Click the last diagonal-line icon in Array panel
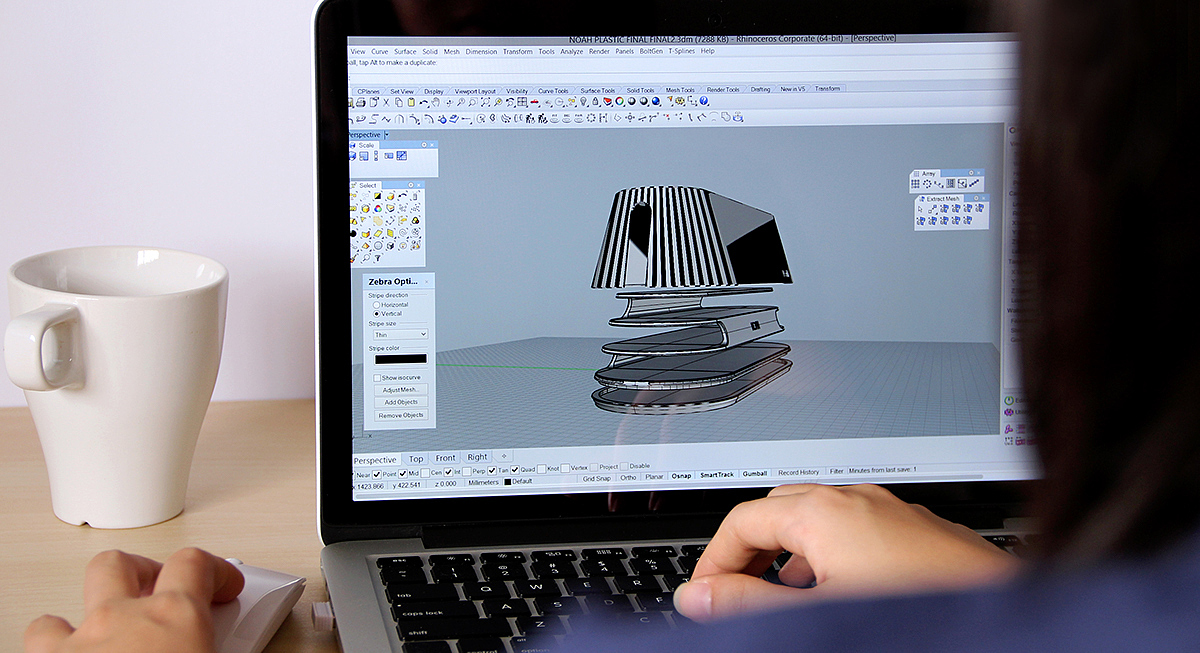The width and height of the screenshot is (1200, 653). click(974, 183)
